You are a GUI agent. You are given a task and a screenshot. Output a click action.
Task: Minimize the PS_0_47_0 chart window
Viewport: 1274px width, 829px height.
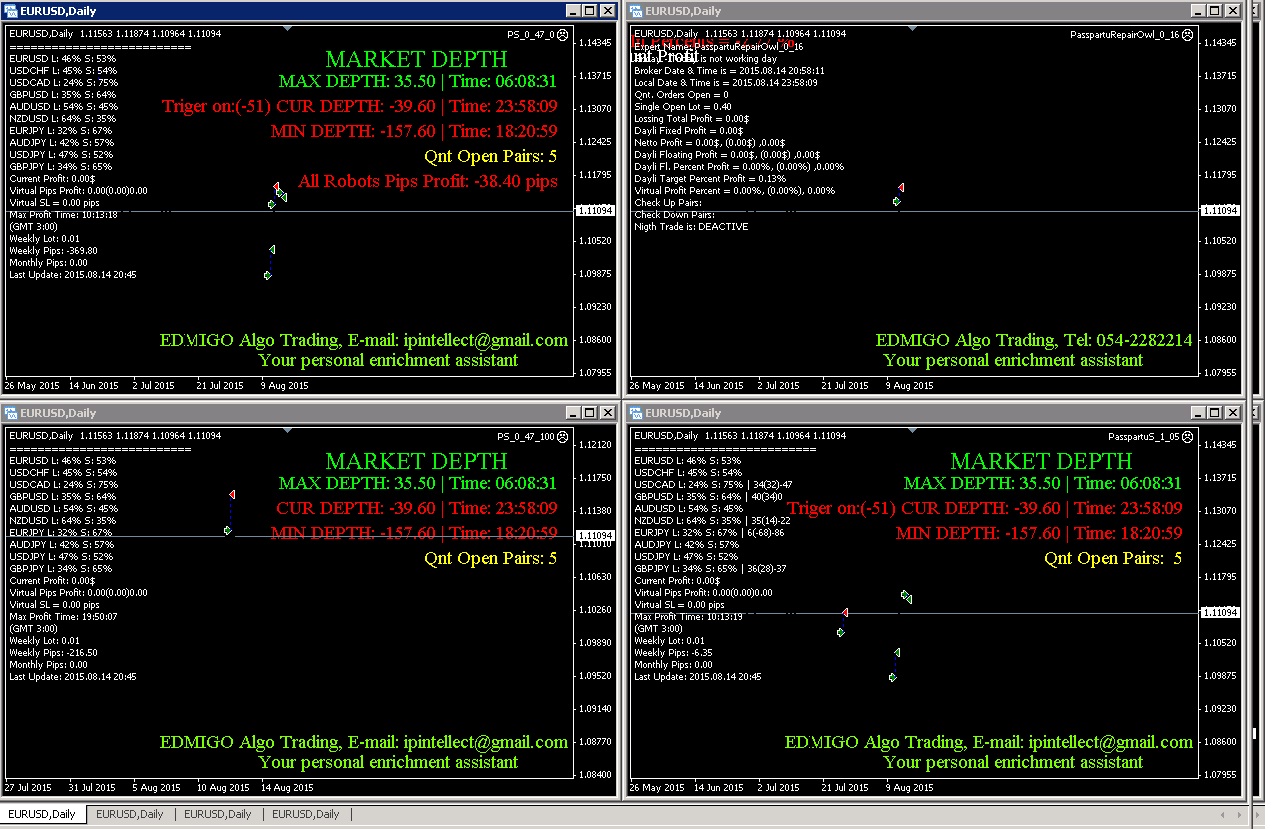click(573, 11)
